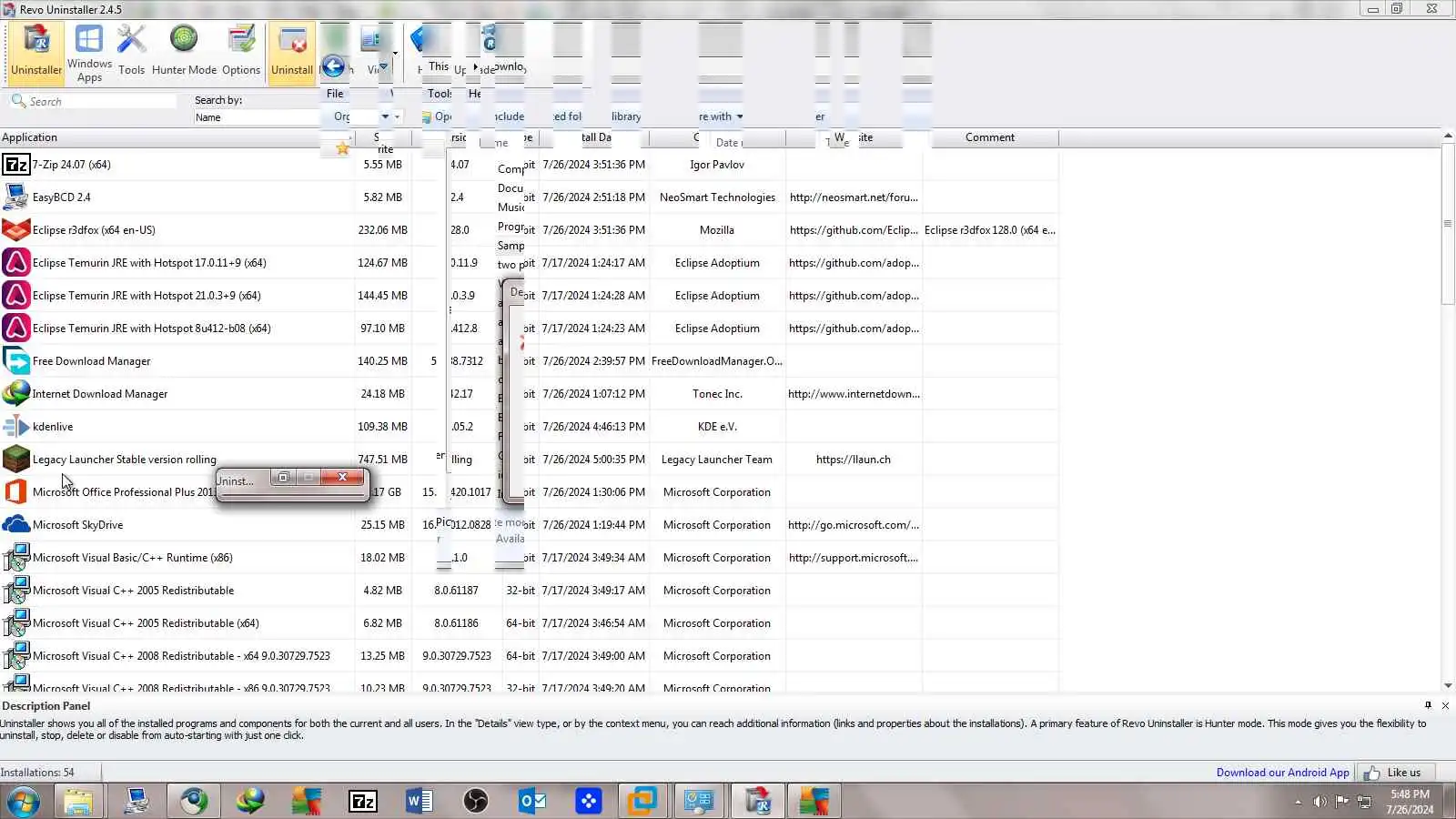Image resolution: width=1456 pixels, height=819 pixels.
Task: Click the thumbs-up Like us icon
Action: 1371,773
